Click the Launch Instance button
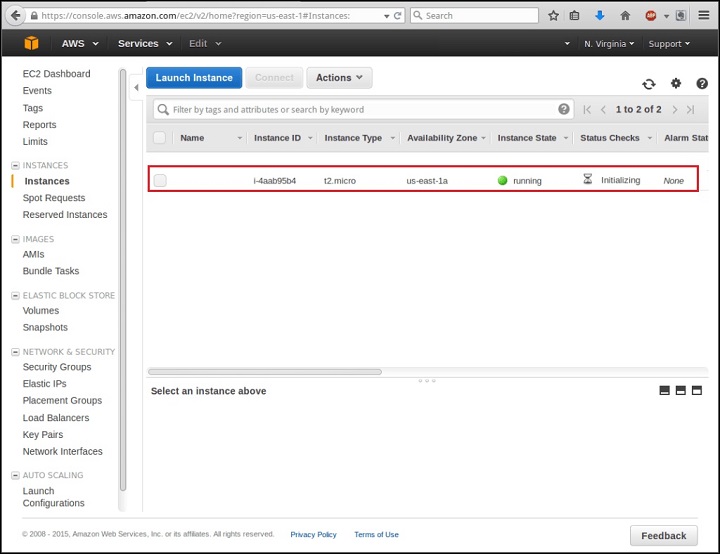The image size is (720, 554). click(194, 78)
